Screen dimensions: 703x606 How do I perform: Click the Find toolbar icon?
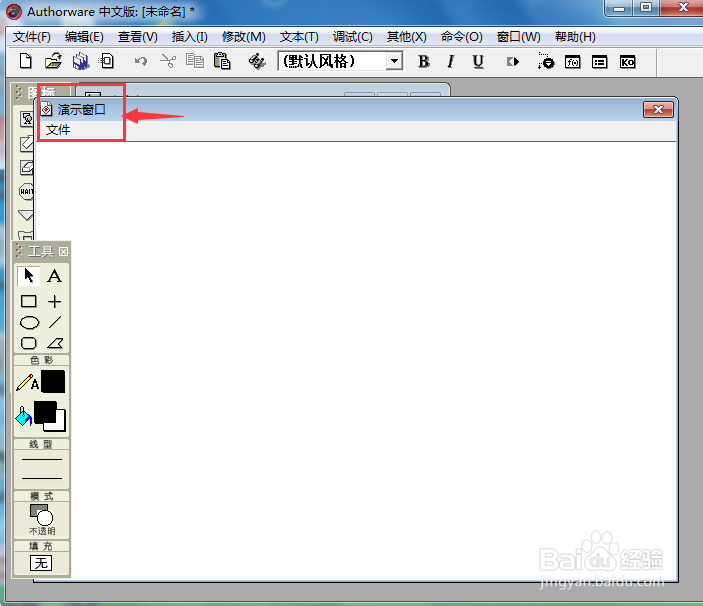(257, 61)
